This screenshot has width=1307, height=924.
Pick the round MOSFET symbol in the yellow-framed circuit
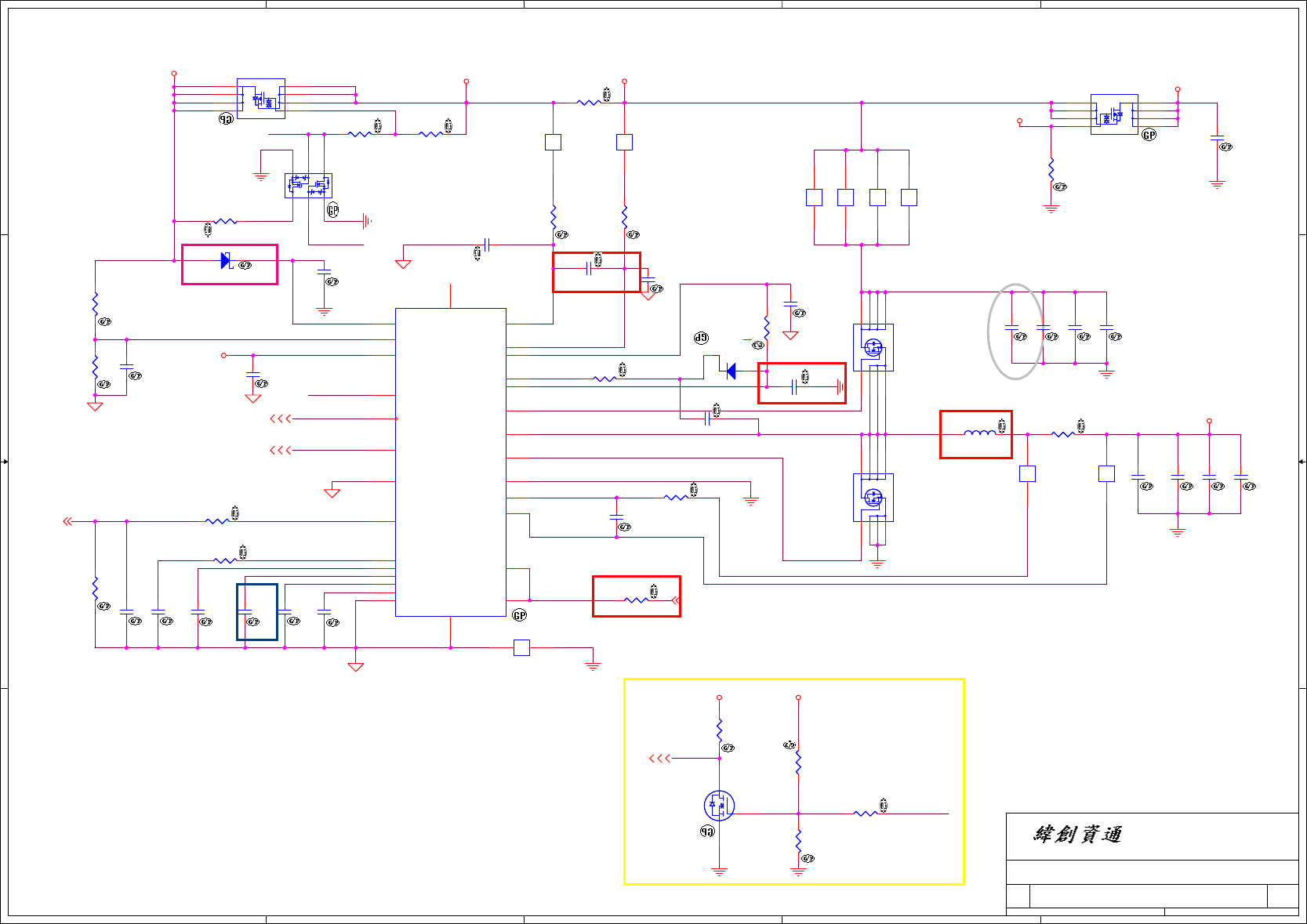tap(719, 805)
